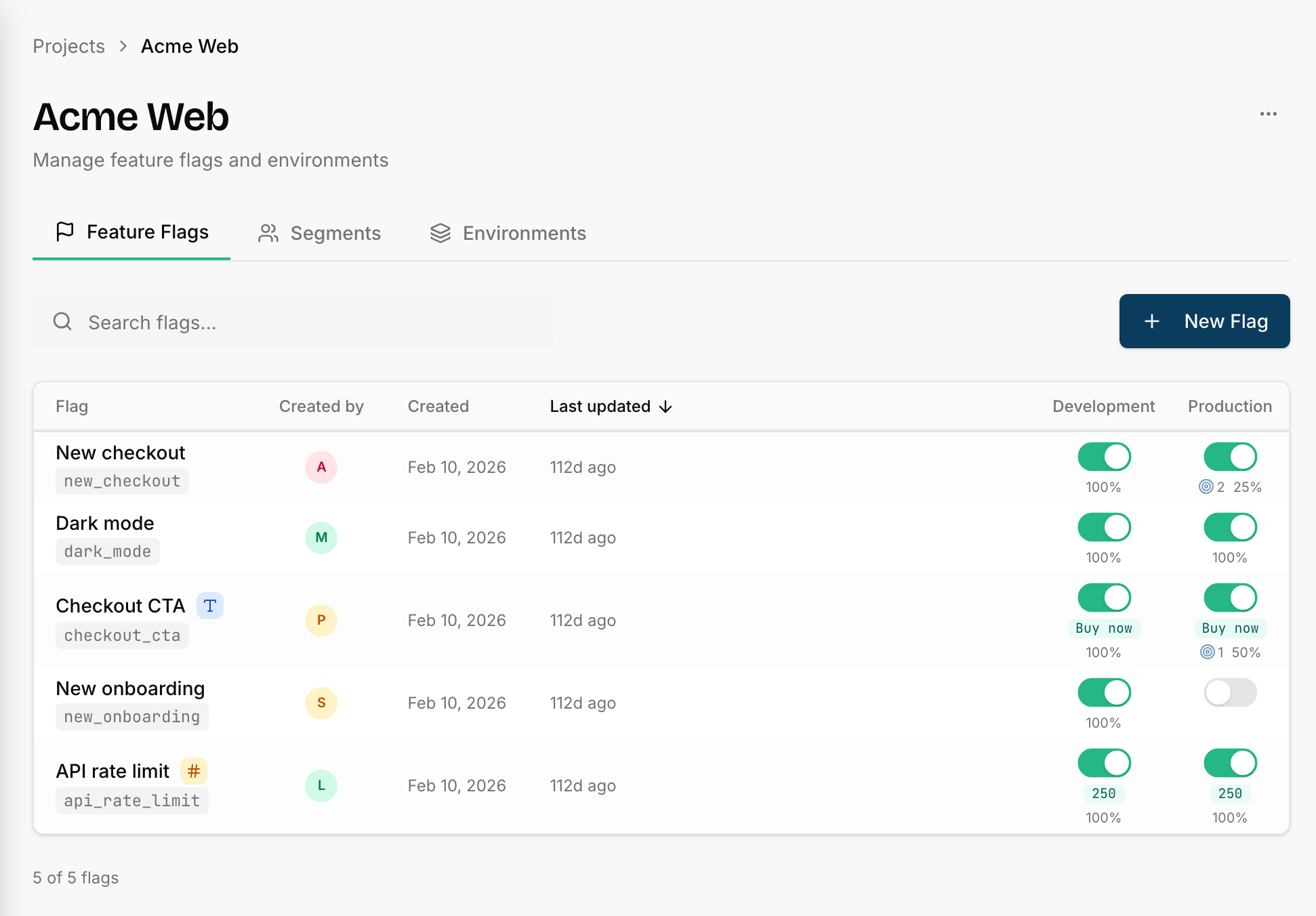This screenshot has width=1316, height=916.
Task: Sort by the Last updated column
Action: (x=611, y=407)
